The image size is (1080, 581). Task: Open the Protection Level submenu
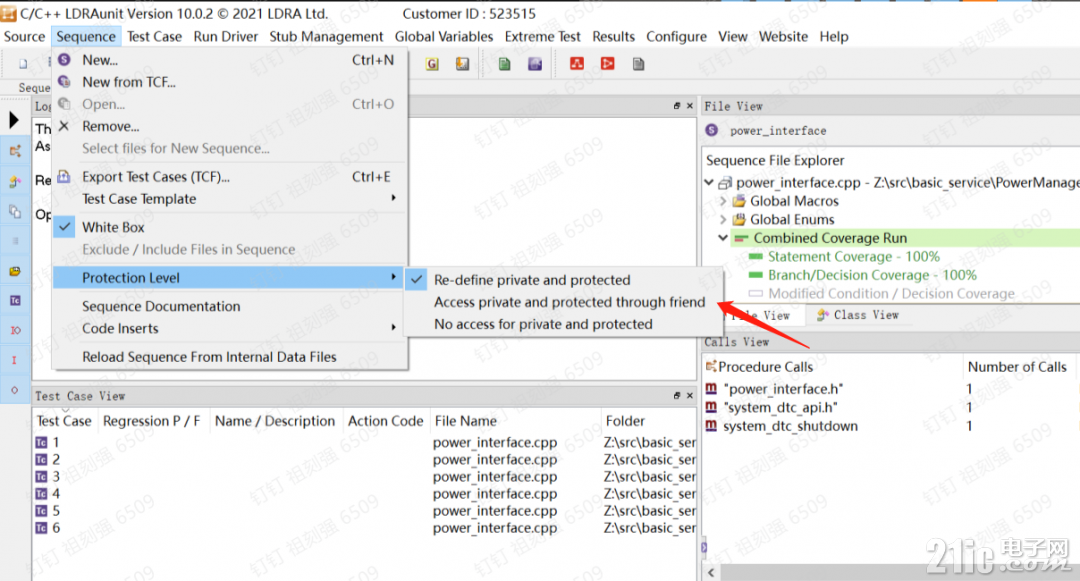(230, 277)
